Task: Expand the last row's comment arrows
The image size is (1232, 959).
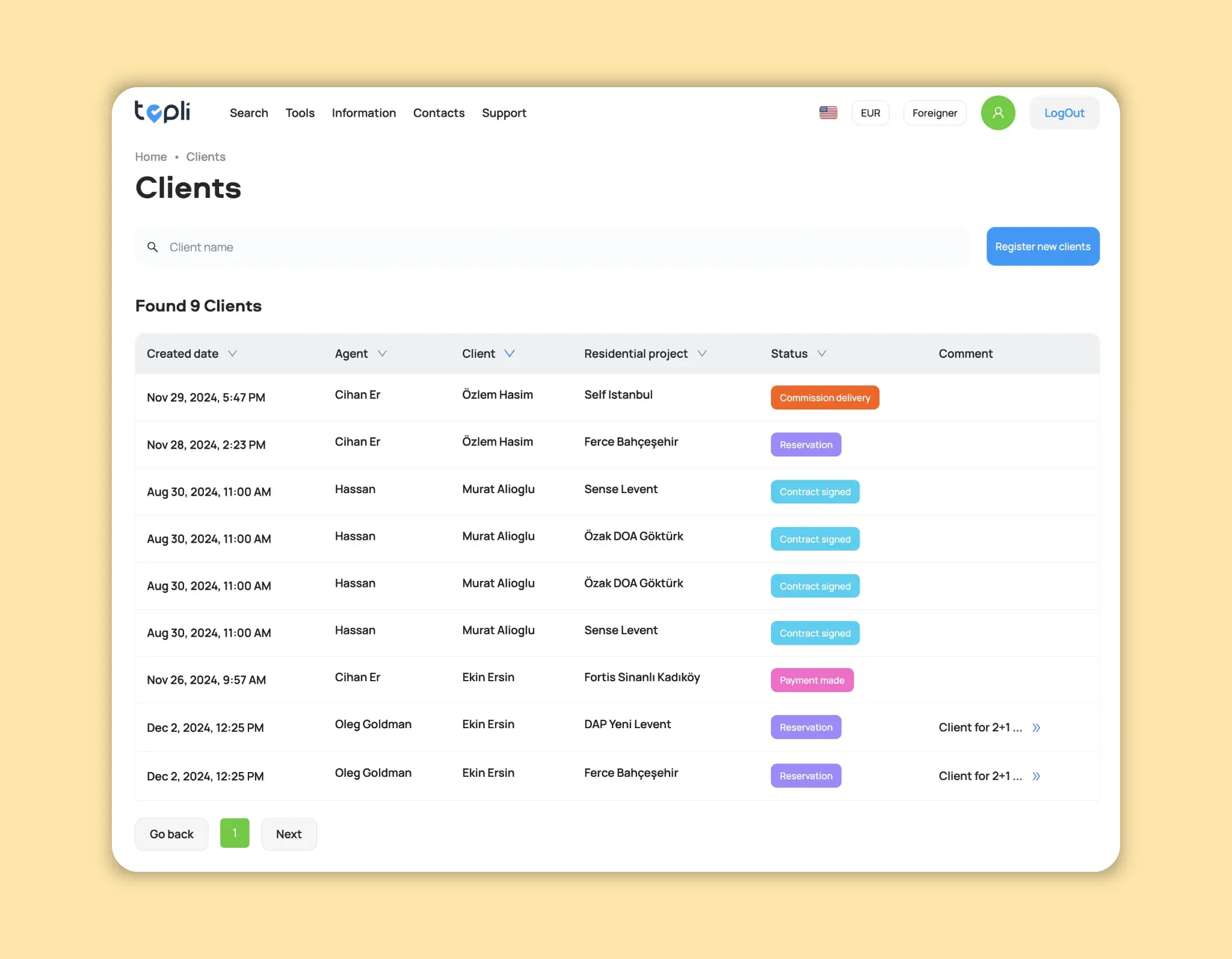Action: 1036,776
